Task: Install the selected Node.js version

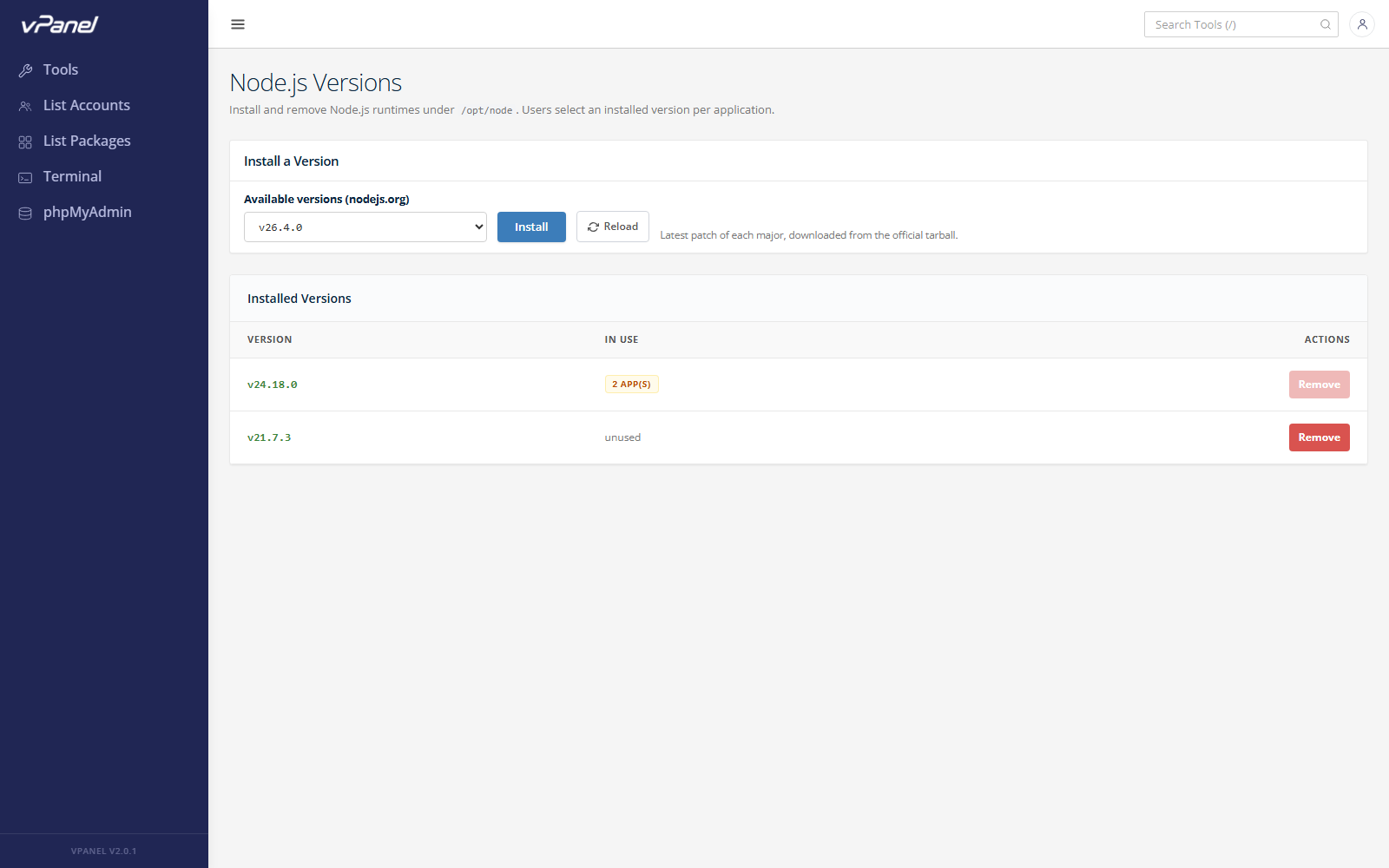Action: (531, 227)
